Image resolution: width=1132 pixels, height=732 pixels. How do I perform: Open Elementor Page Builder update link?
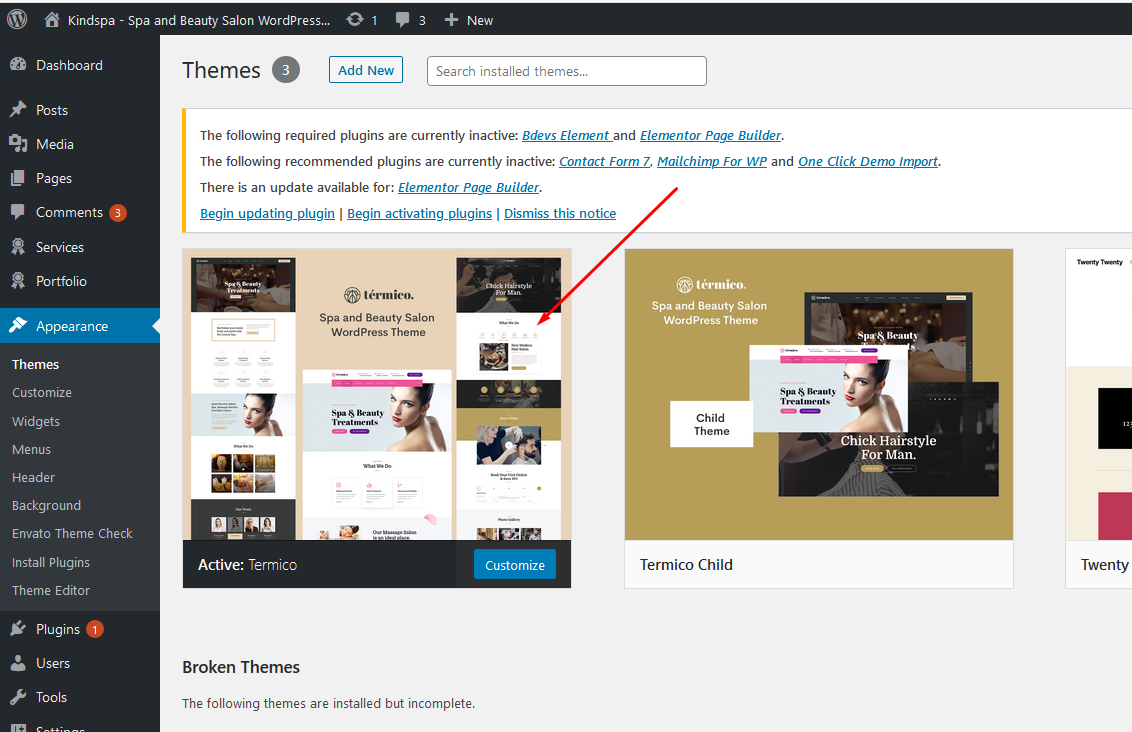click(x=469, y=187)
